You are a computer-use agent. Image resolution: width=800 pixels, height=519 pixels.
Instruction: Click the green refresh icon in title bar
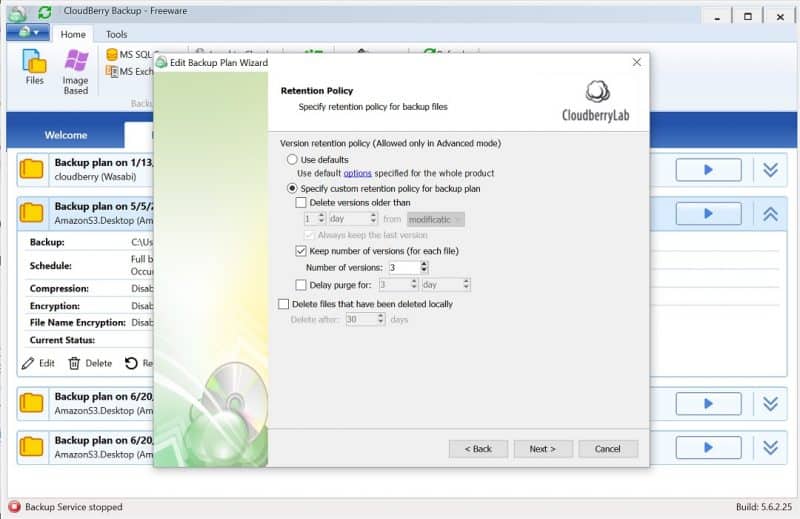coord(45,12)
